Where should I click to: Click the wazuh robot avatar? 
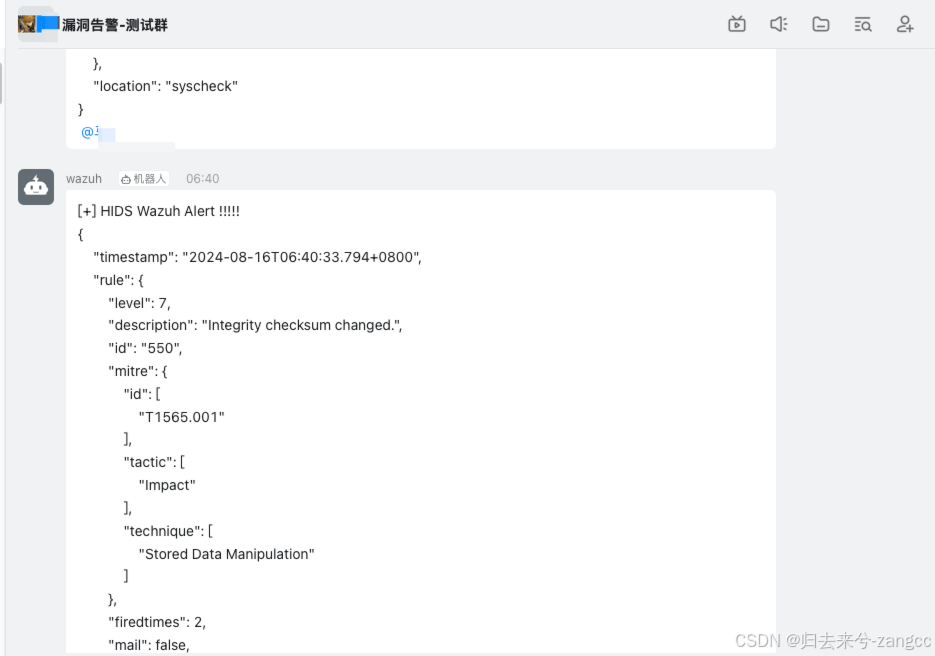36,187
